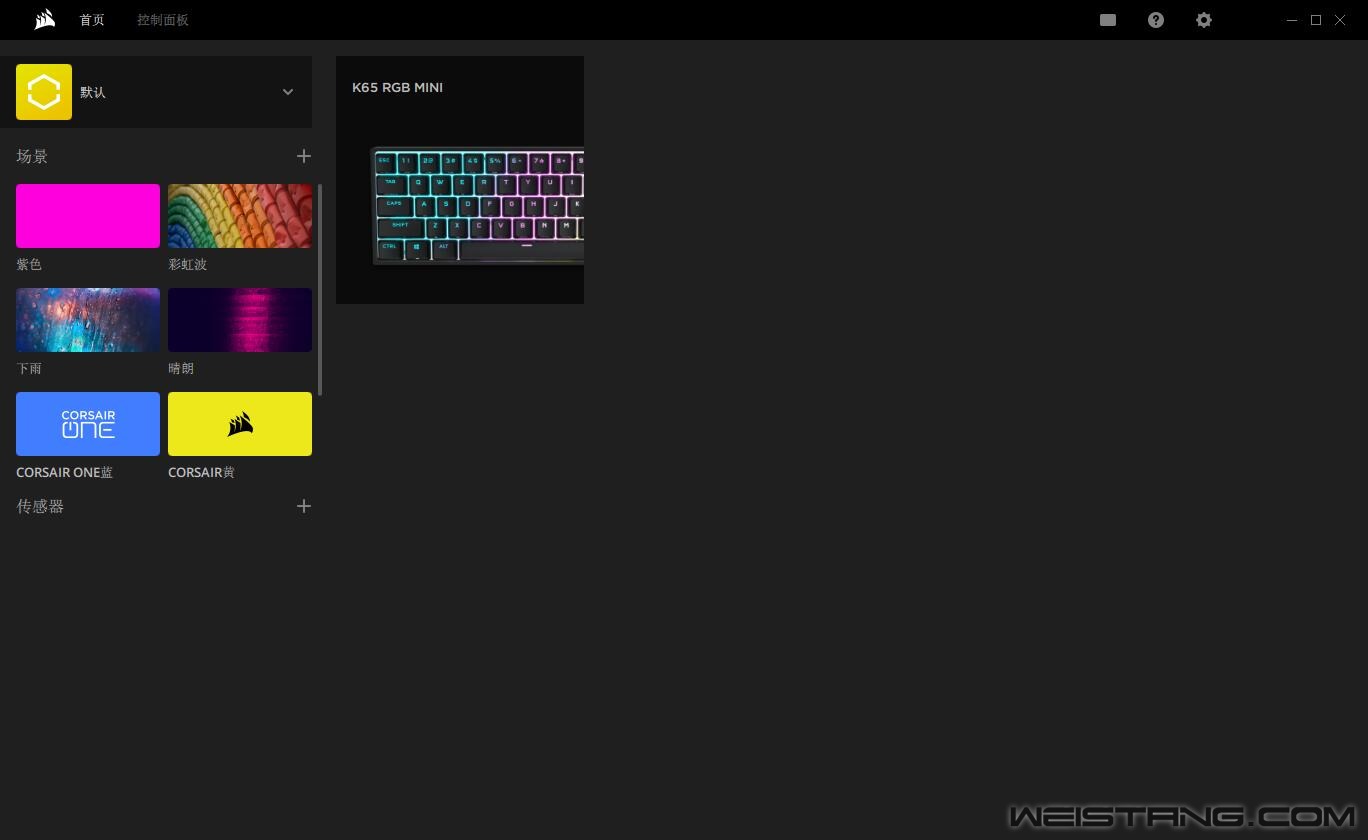Add a new scene with 场景 plus

[x=304, y=156]
